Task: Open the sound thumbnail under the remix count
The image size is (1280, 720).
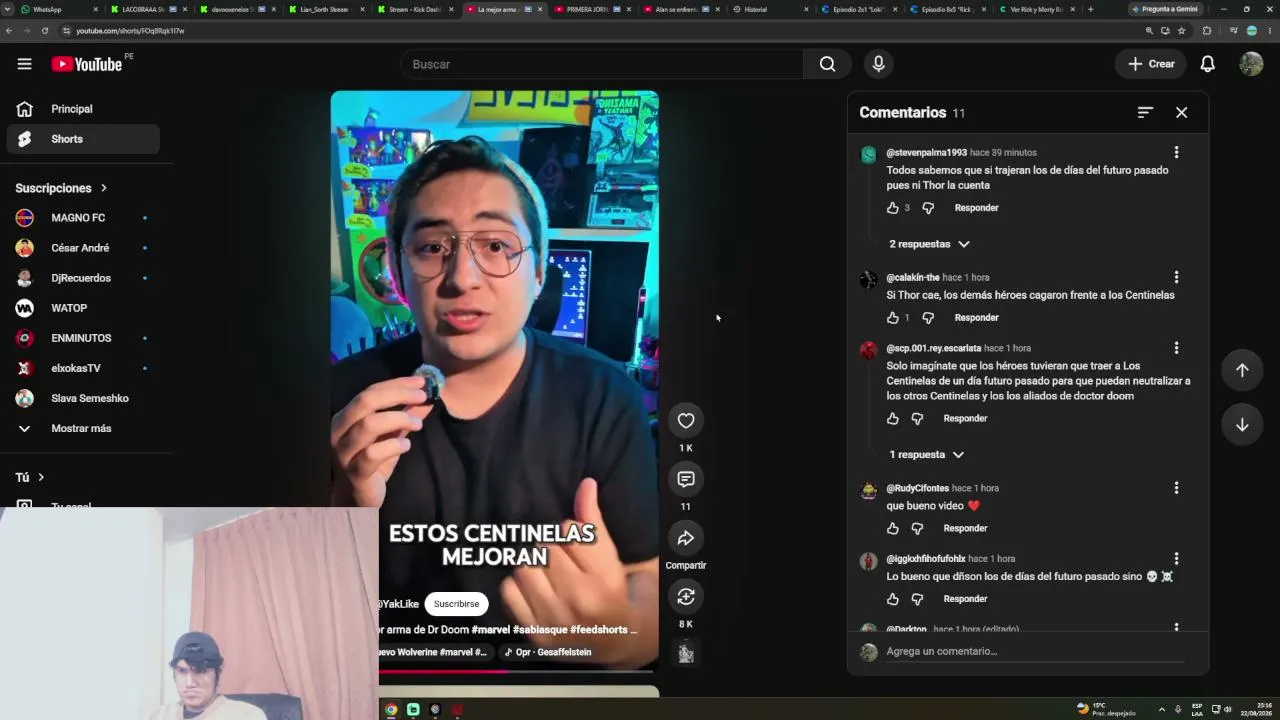Action: point(685,652)
